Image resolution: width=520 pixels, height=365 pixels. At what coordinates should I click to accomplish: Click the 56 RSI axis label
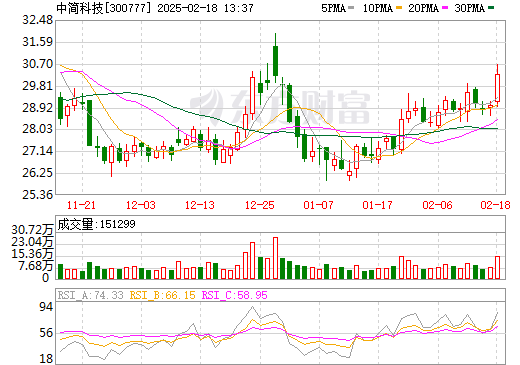[46, 333]
